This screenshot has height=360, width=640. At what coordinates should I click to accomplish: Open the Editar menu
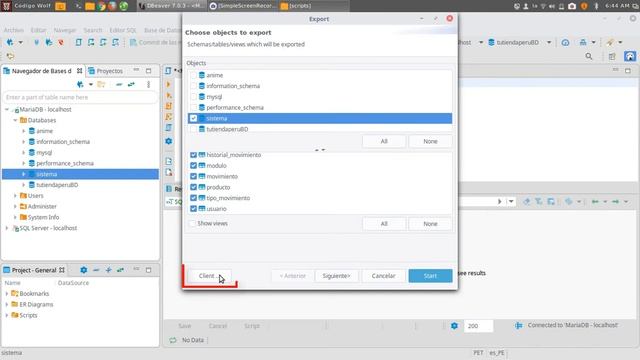(x=38, y=30)
